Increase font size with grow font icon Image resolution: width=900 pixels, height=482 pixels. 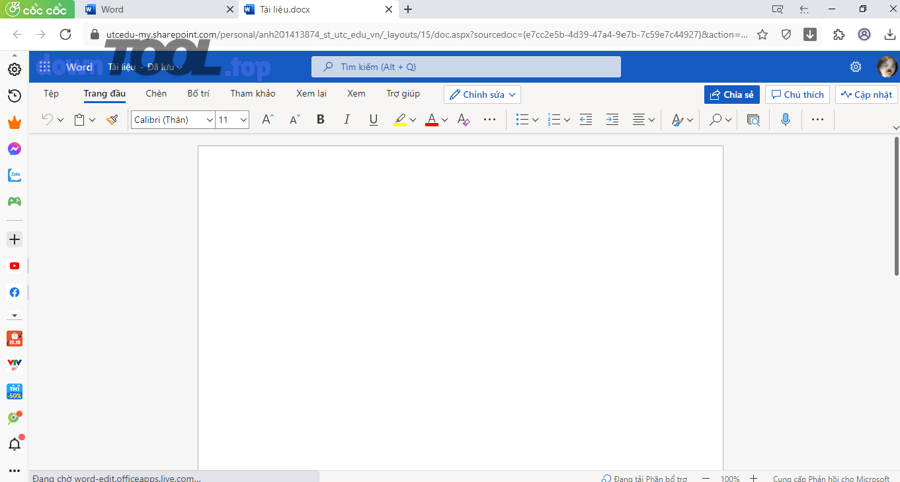pos(267,120)
